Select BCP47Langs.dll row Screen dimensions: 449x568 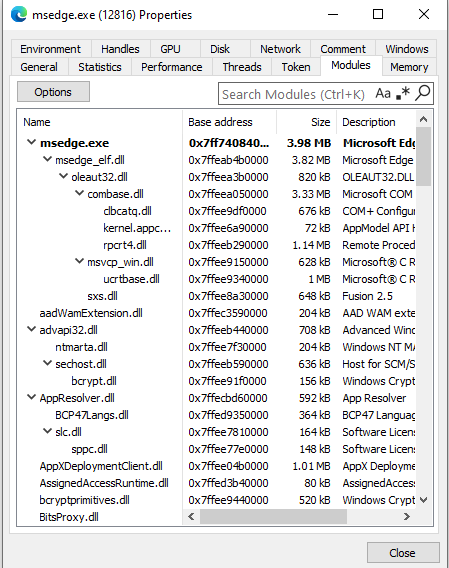(216, 415)
